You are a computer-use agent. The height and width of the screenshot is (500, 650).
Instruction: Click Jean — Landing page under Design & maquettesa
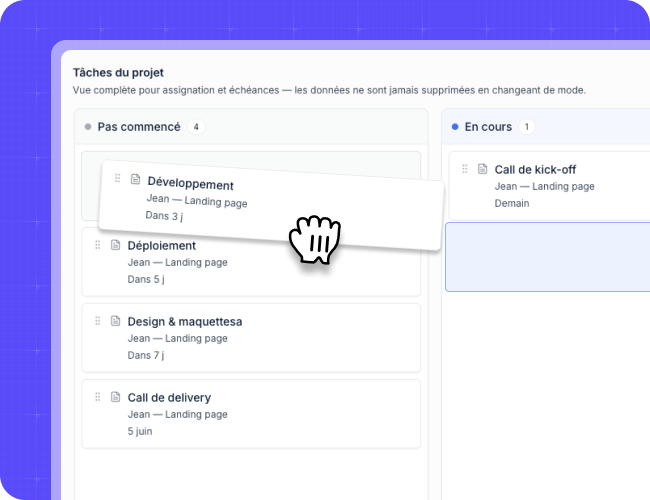pyautogui.click(x=177, y=338)
